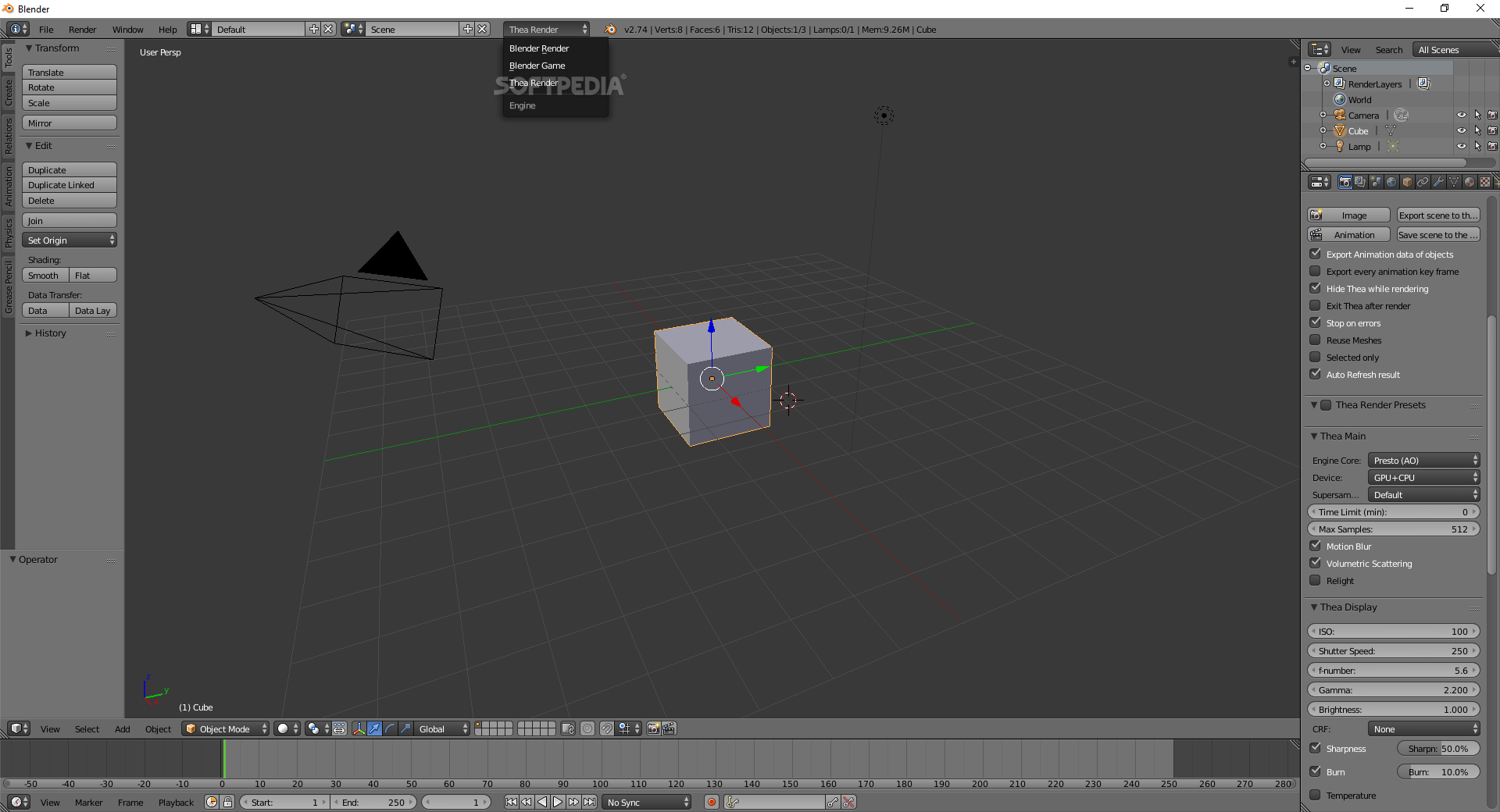Open the File menu

pos(46,29)
